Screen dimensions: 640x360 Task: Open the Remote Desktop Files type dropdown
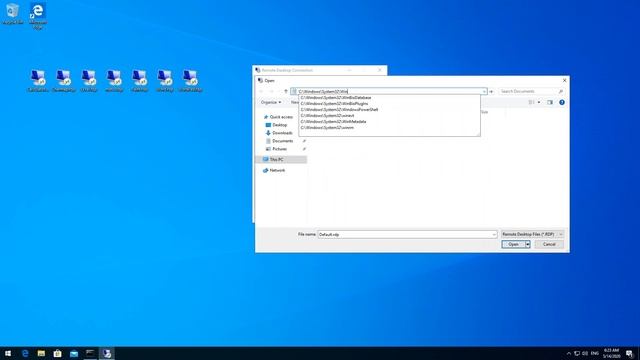tap(532, 235)
